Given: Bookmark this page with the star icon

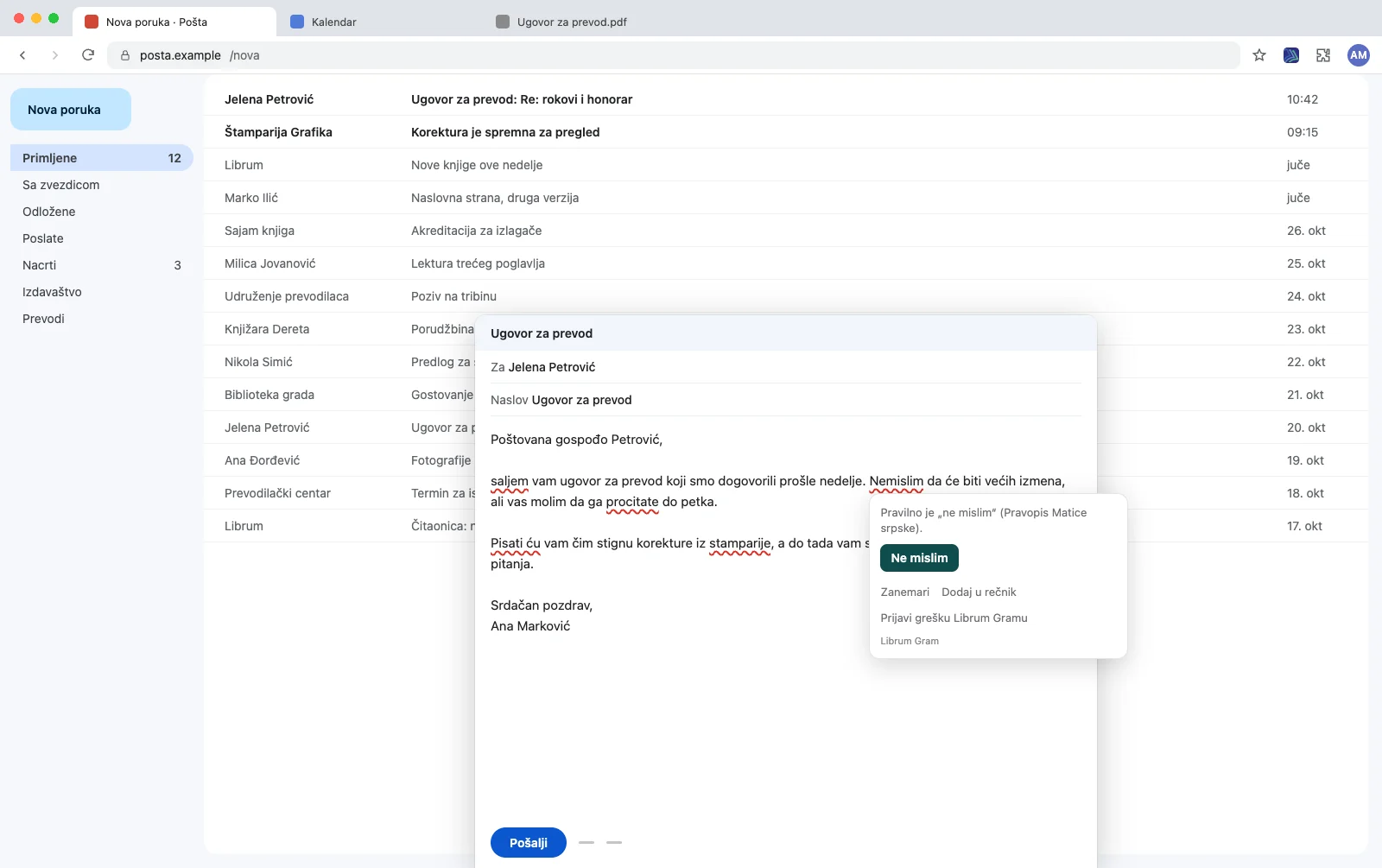Looking at the screenshot, I should (1259, 55).
